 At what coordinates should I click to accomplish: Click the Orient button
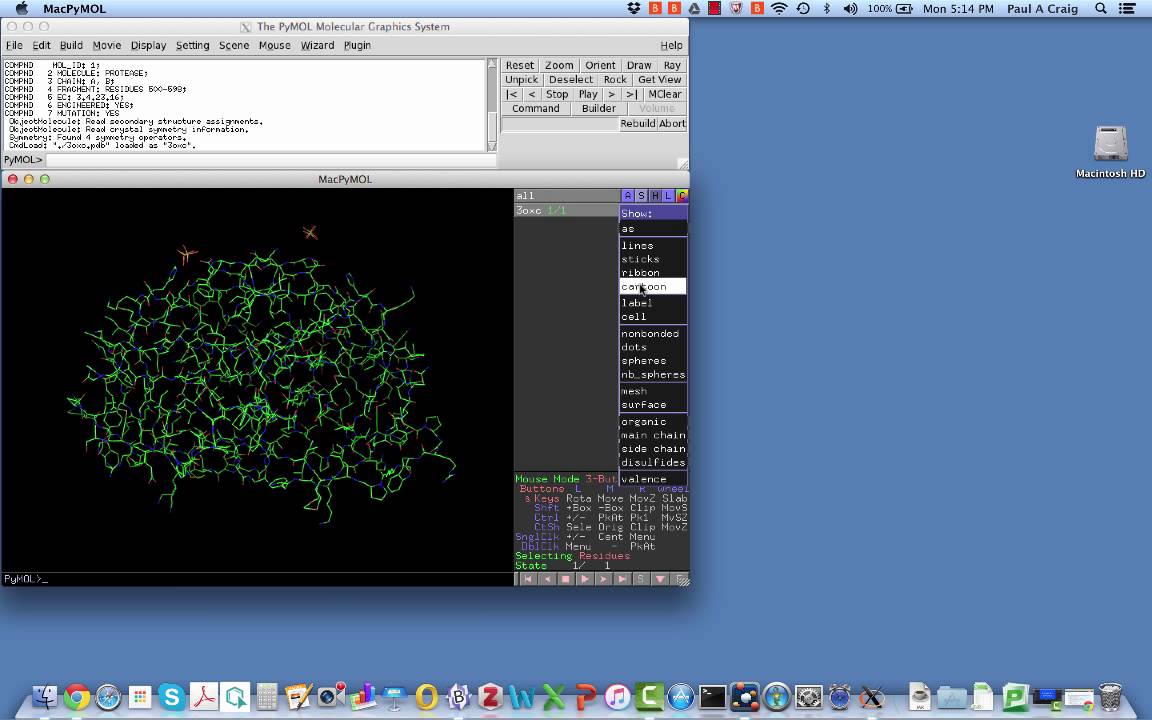click(x=600, y=65)
